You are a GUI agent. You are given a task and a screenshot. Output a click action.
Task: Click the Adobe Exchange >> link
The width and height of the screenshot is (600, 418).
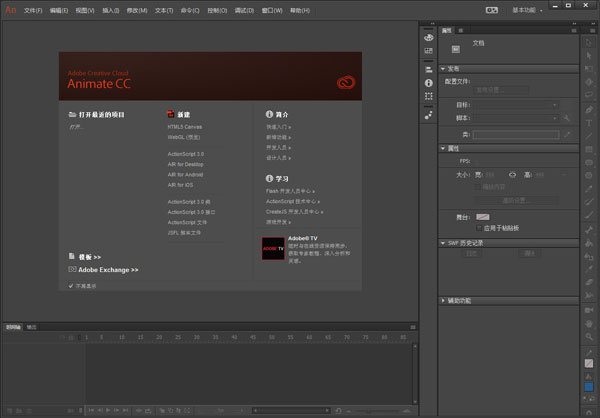[108, 270]
